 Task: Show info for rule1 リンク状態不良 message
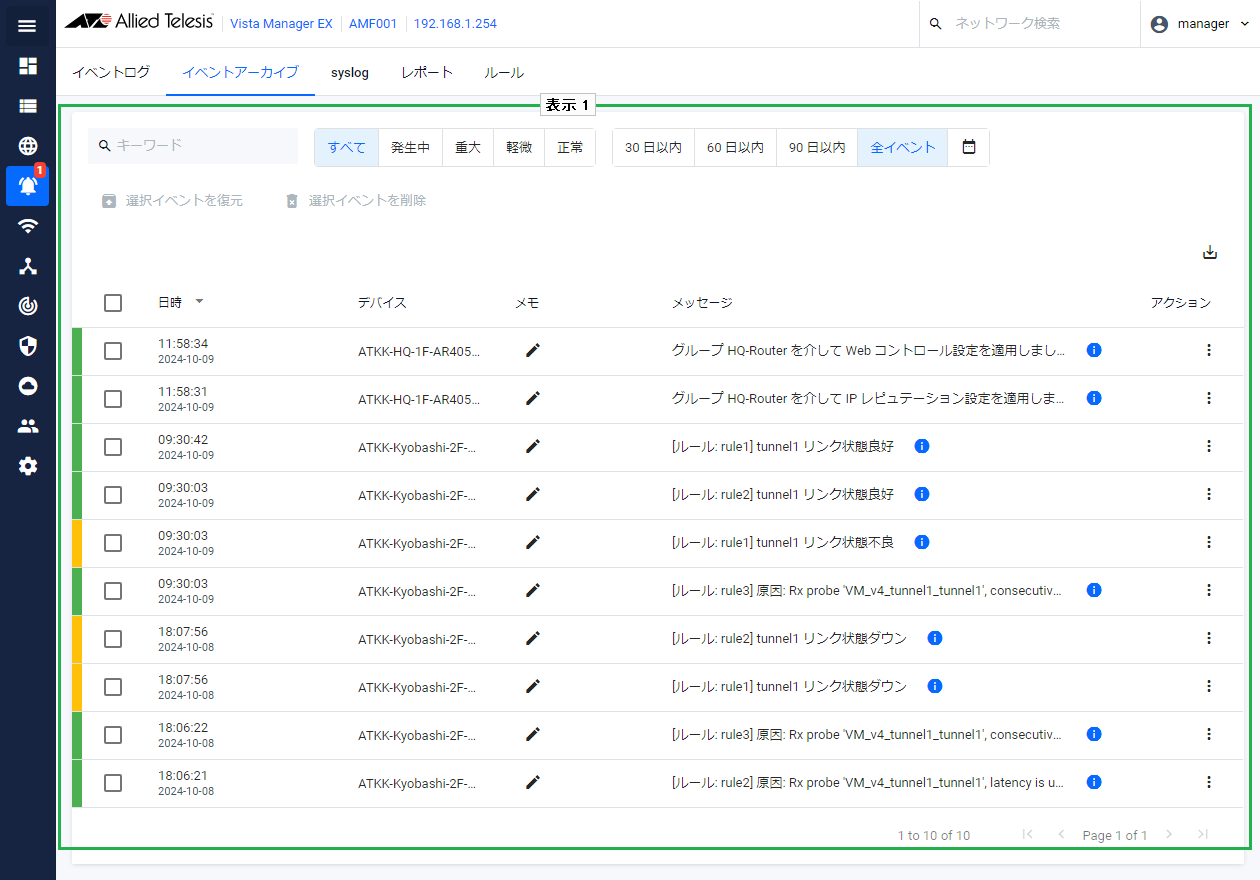[922, 542]
